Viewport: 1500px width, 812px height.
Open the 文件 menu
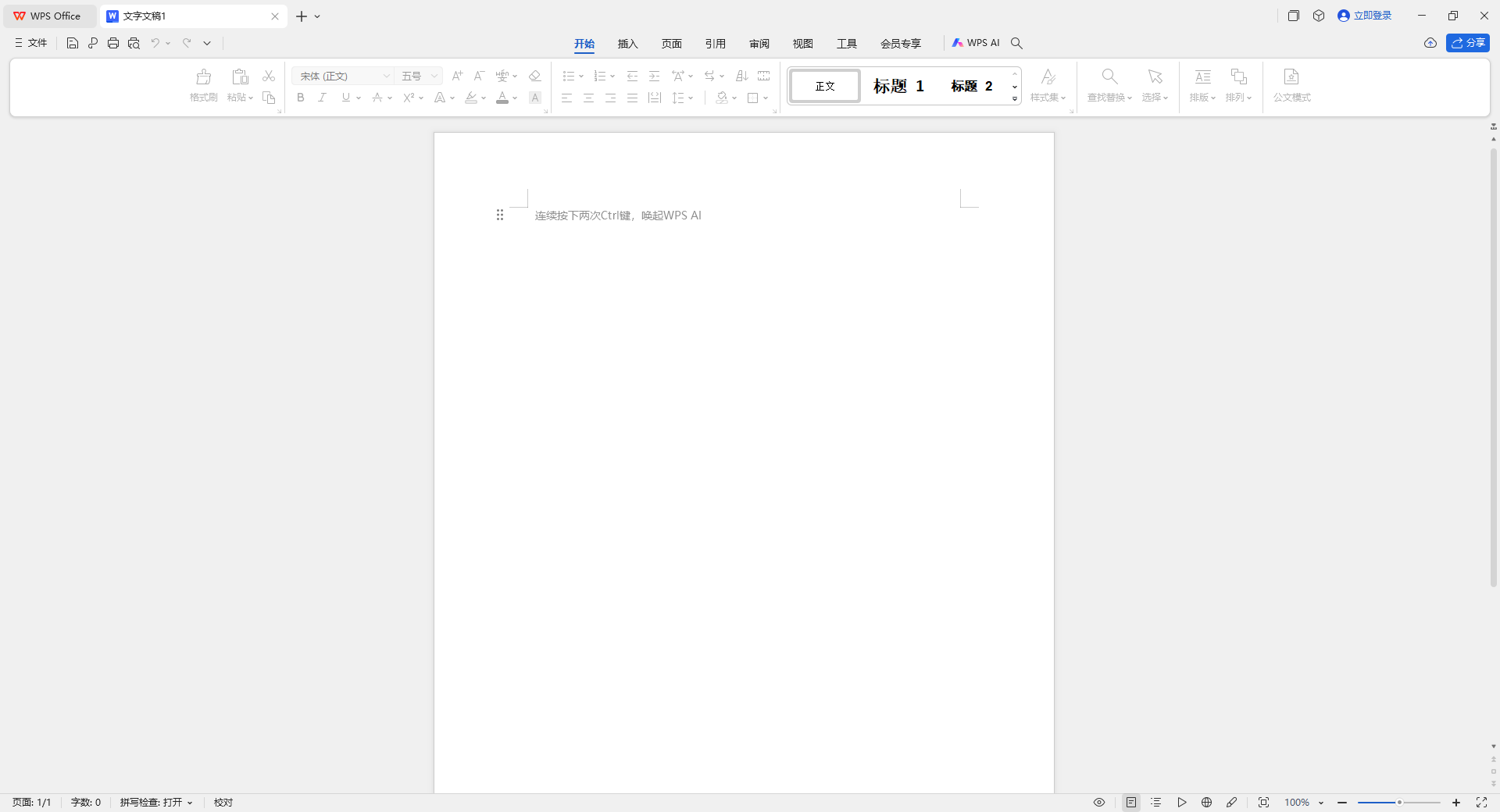tap(31, 43)
